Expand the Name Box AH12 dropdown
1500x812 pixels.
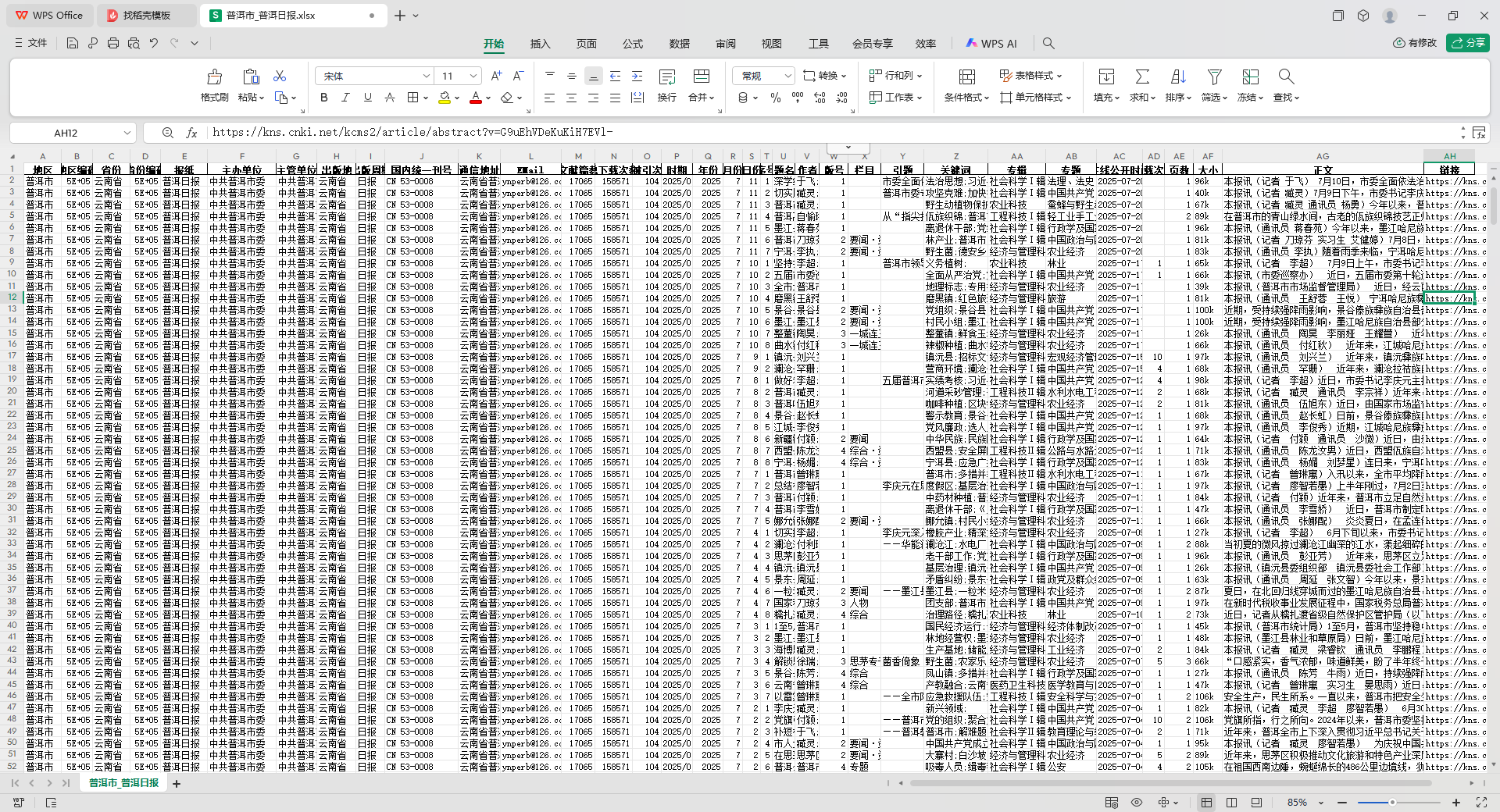127,133
